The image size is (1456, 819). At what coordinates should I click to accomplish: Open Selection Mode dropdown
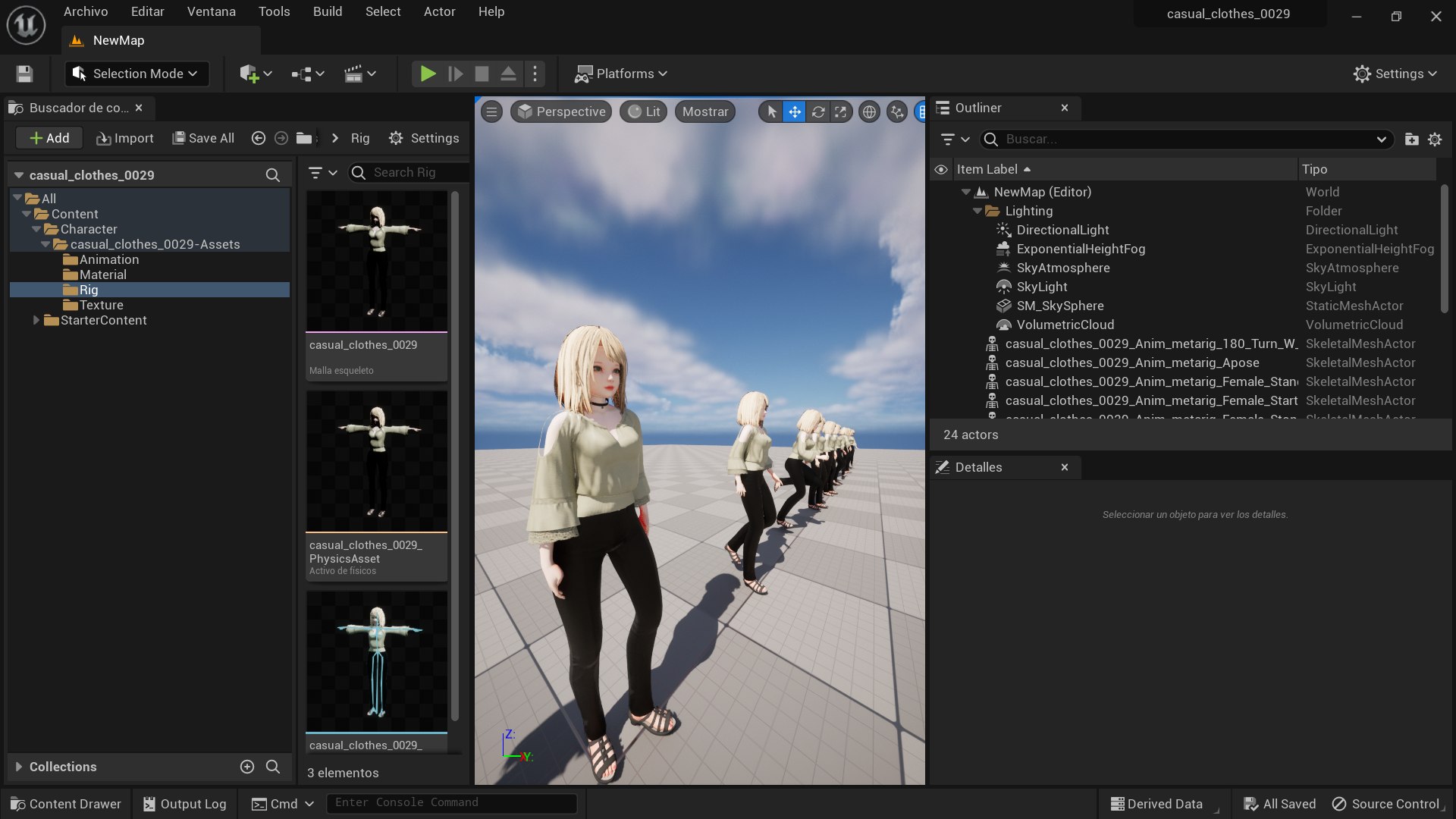point(136,74)
